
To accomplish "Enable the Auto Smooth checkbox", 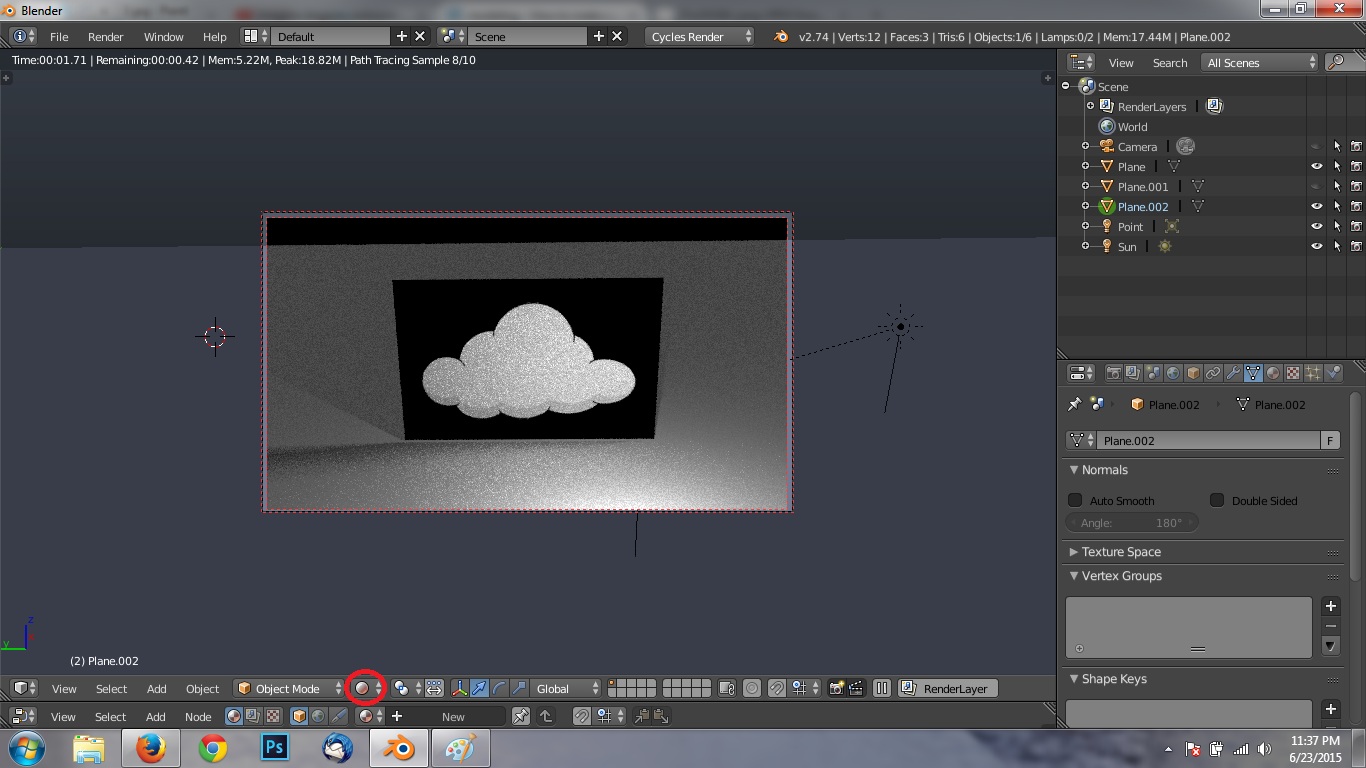I will [x=1075, y=500].
